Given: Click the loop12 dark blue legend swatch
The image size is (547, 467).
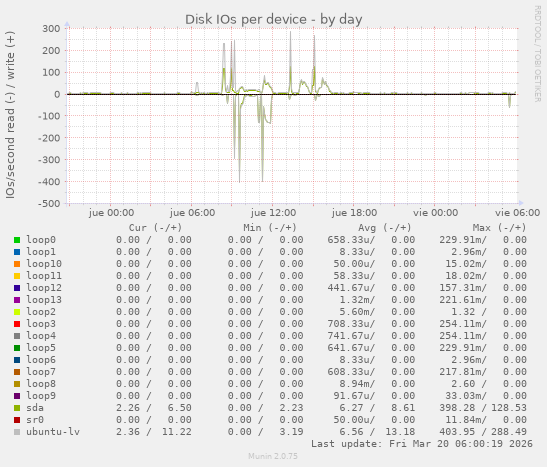Looking at the screenshot, I should coord(17,288).
